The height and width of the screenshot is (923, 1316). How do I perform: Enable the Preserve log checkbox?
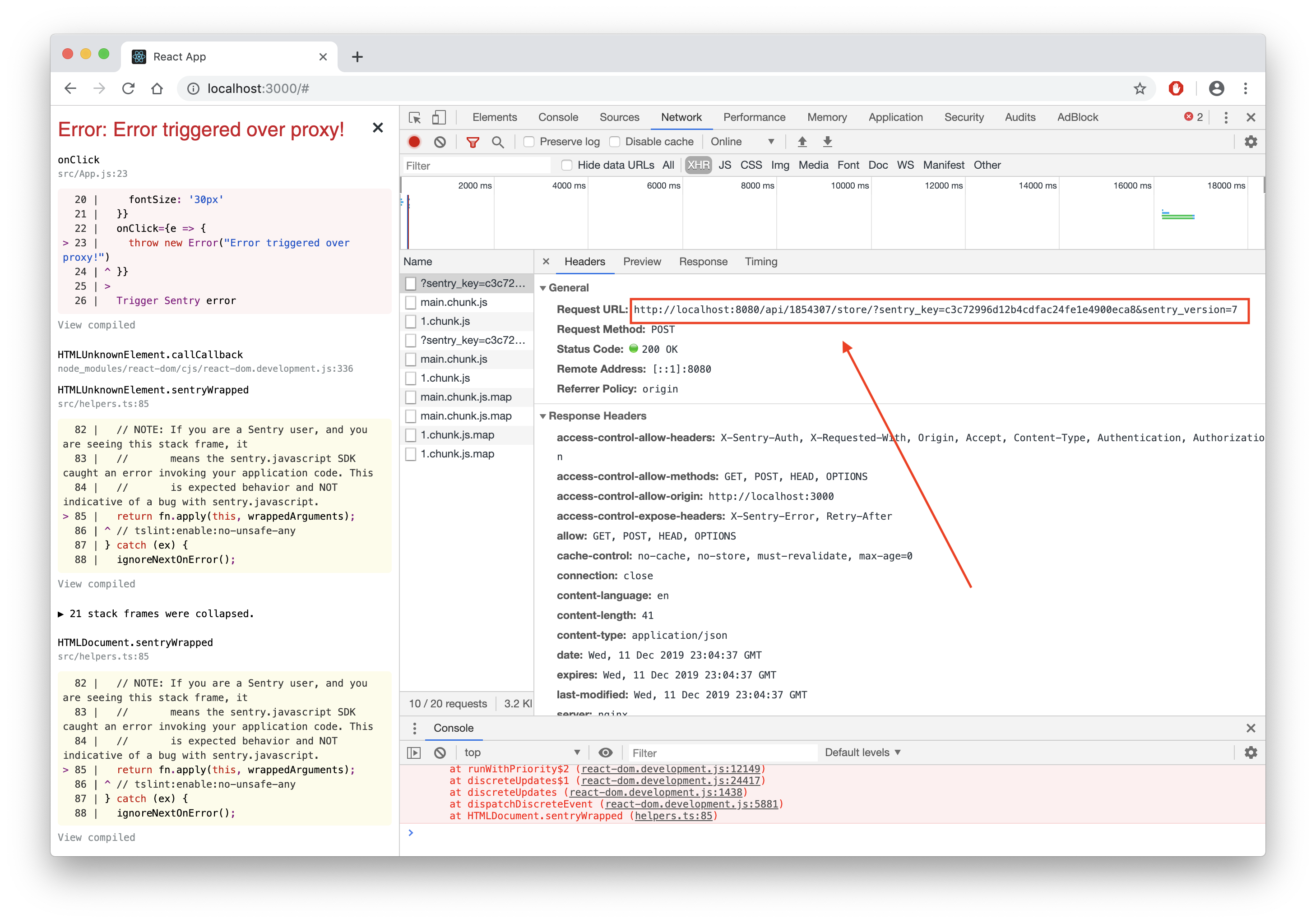click(x=529, y=142)
